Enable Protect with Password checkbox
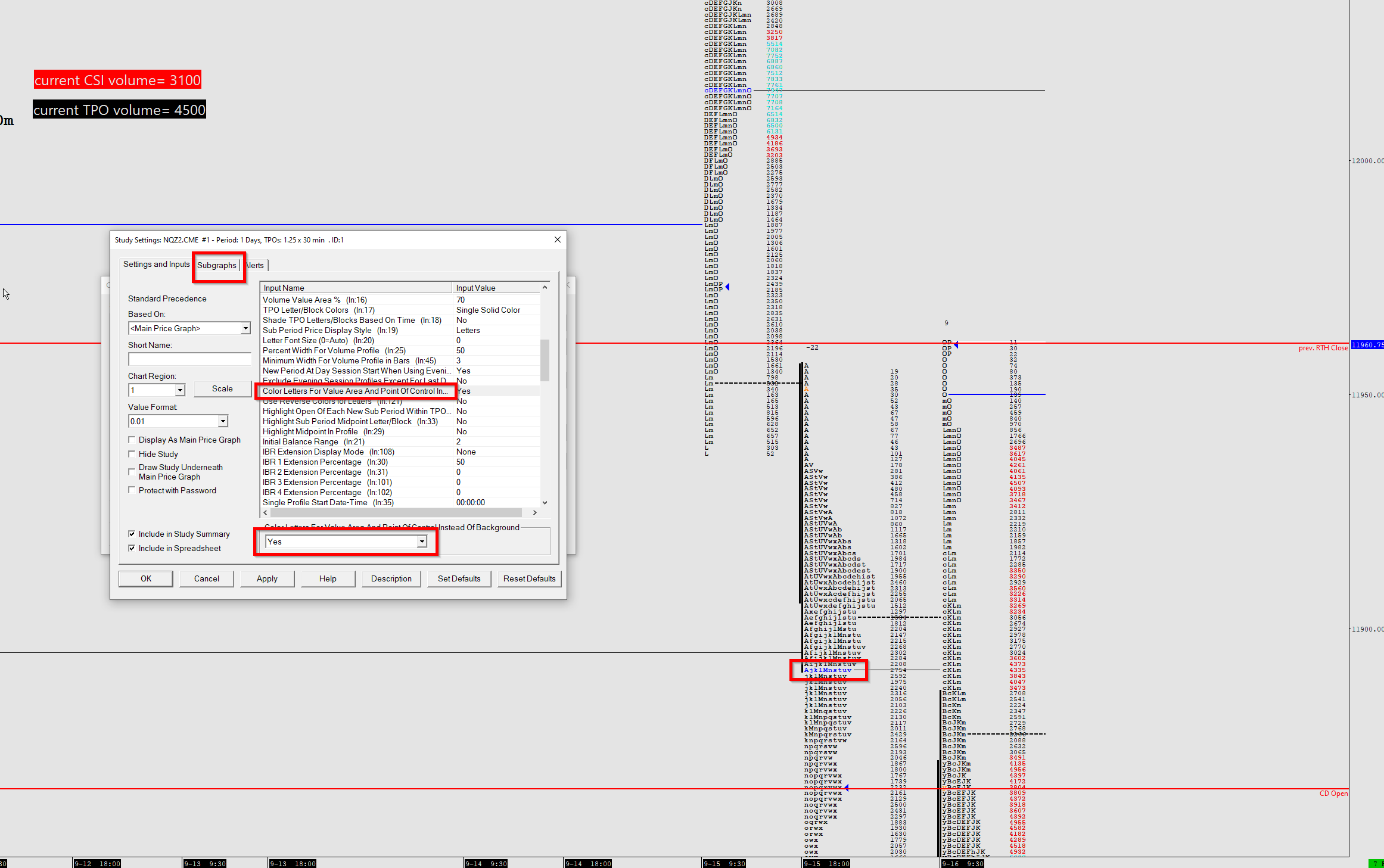Viewport: 1384px width, 868px height. [x=132, y=490]
